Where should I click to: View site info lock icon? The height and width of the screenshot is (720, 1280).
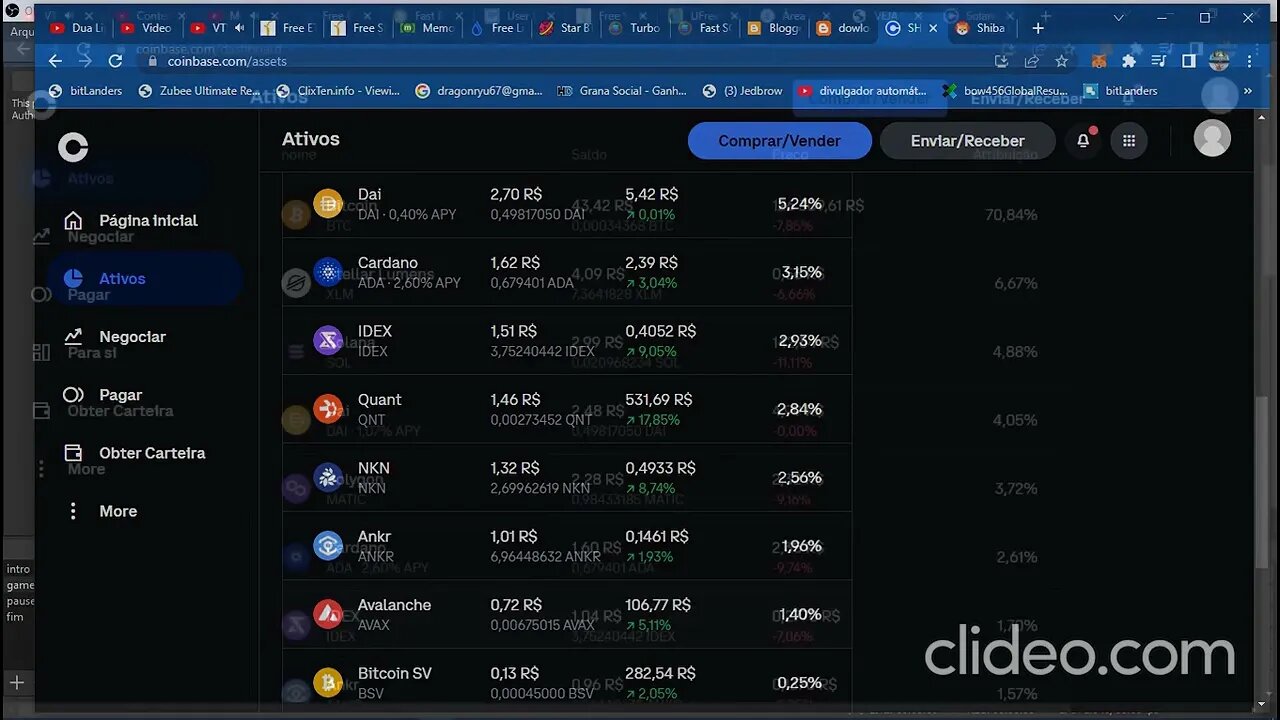153,61
